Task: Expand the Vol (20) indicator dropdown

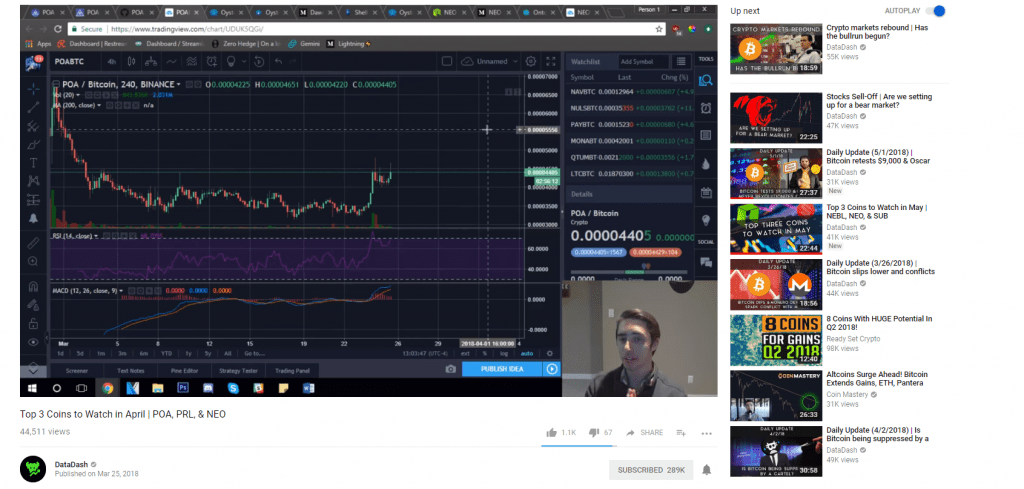Action: click(78, 95)
